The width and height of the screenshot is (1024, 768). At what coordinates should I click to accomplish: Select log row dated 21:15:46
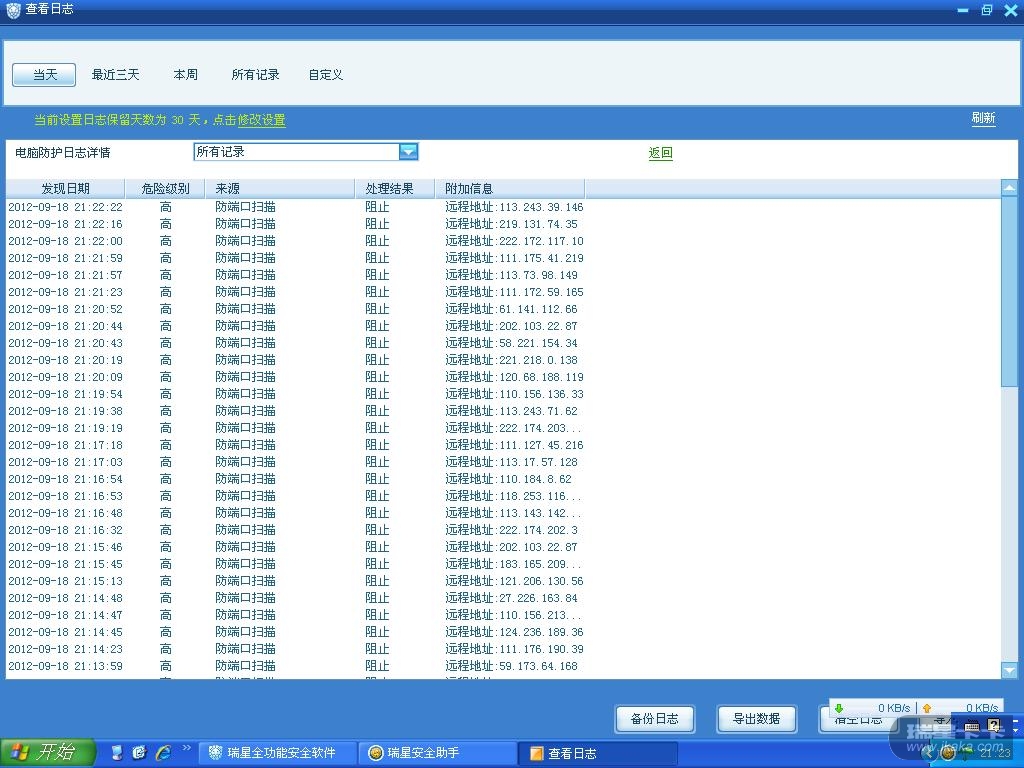pos(503,547)
